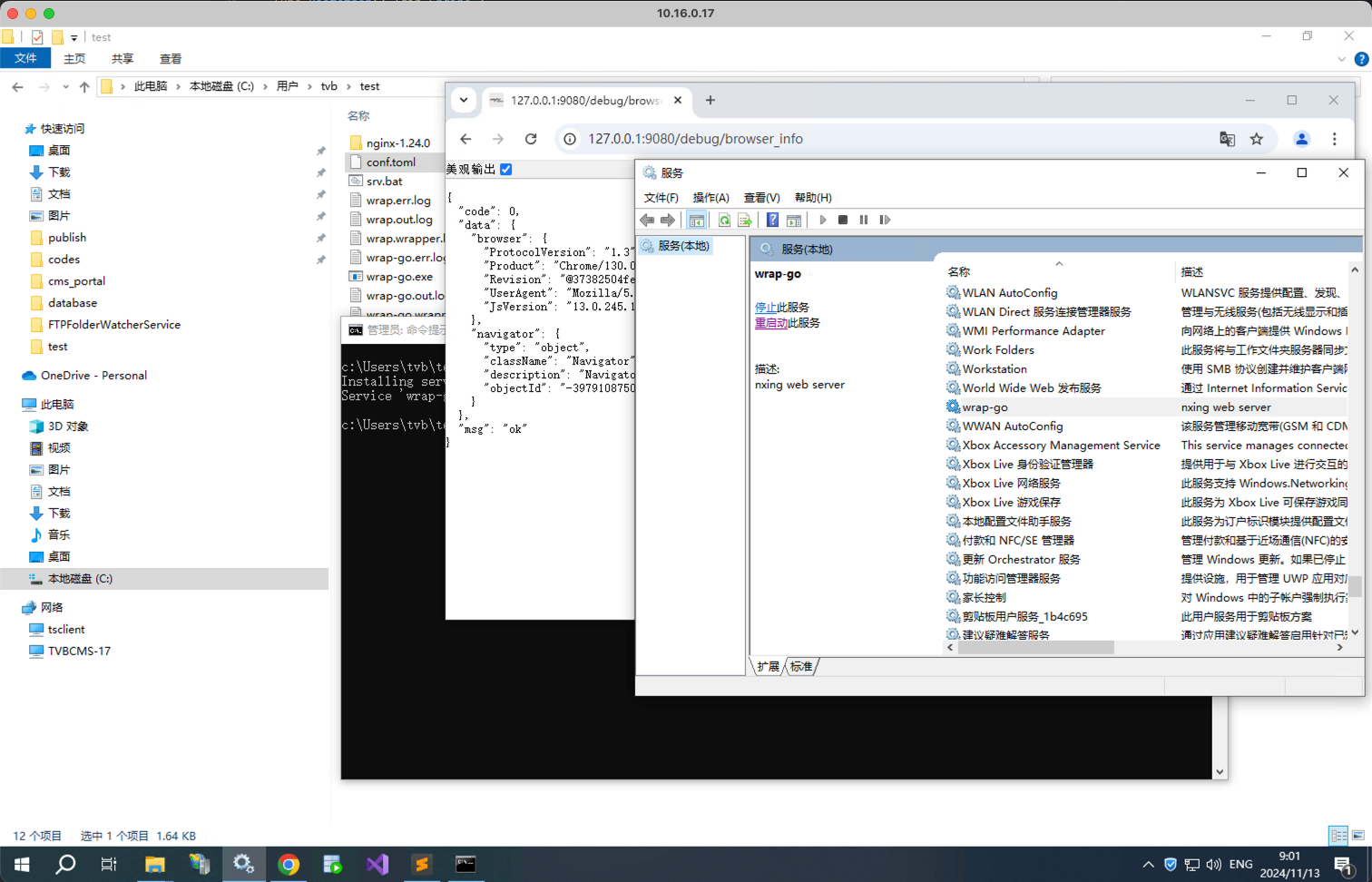Click Chrome forward navigation arrow
Image resolution: width=1372 pixels, height=882 pixels.
[498, 139]
